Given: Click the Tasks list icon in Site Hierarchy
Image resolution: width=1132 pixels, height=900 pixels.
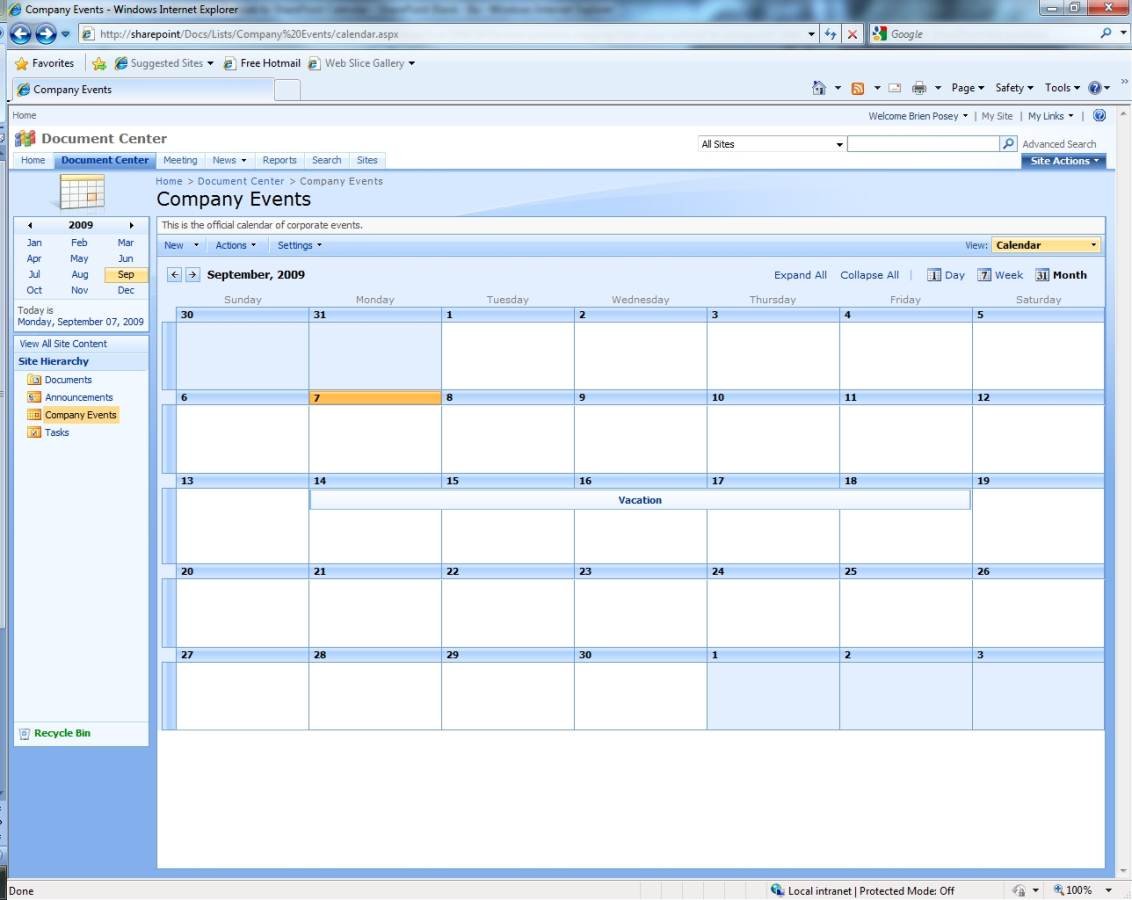Looking at the screenshot, I should coord(34,432).
